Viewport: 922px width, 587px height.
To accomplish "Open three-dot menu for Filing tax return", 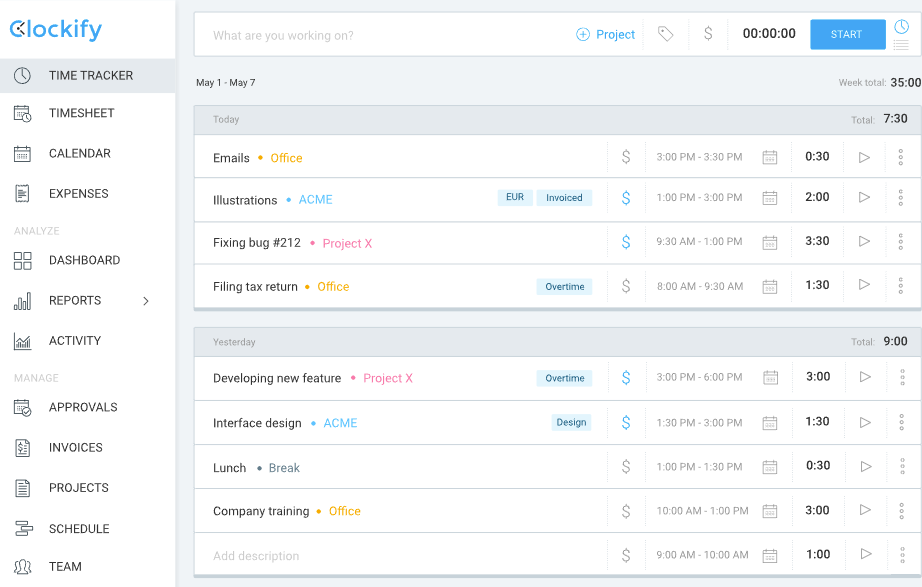I will (x=901, y=286).
